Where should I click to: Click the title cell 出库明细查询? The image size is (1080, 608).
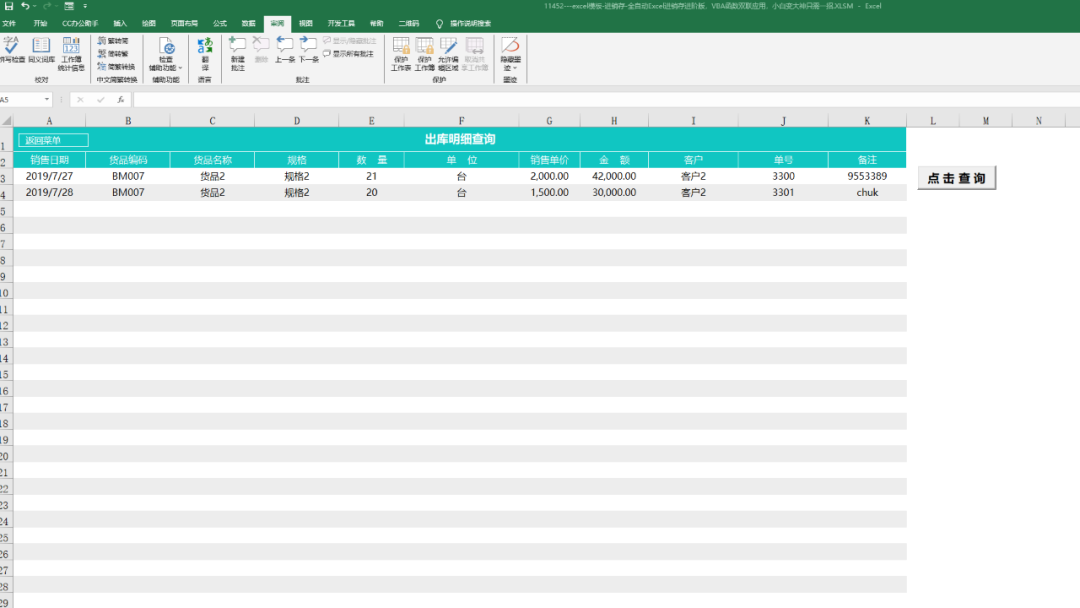(x=459, y=139)
